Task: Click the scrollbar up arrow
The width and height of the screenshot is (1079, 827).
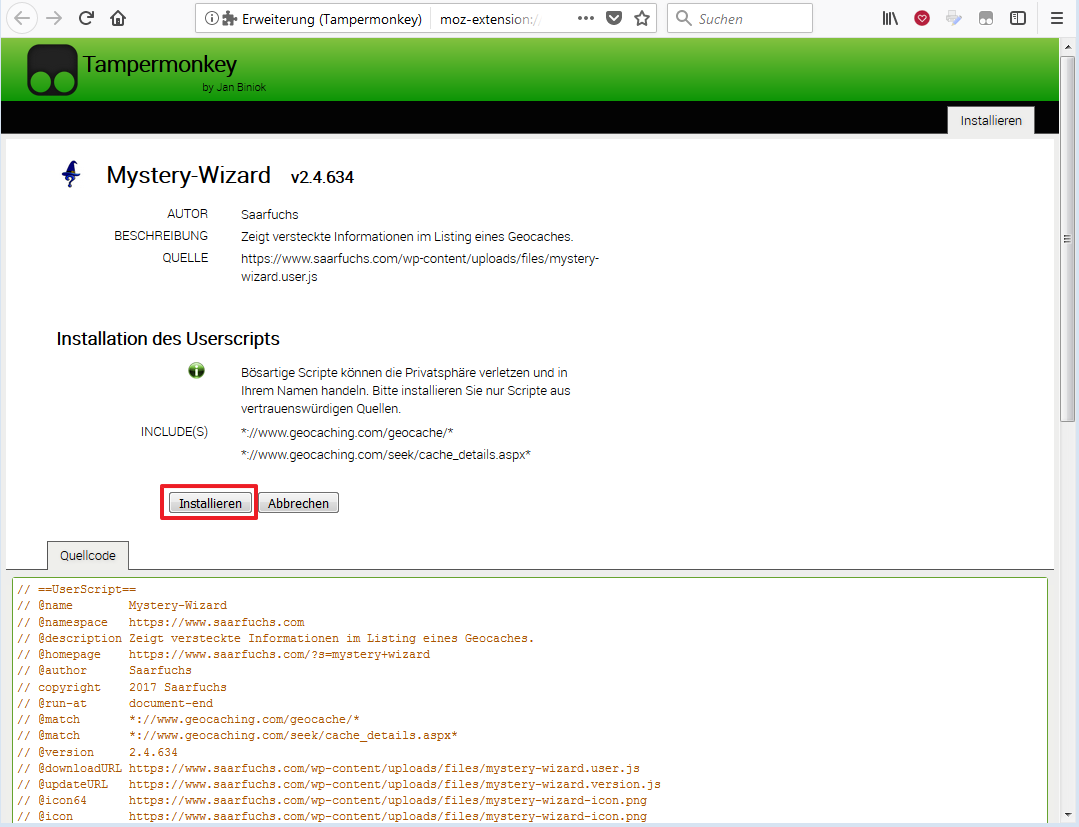Action: [1067, 47]
